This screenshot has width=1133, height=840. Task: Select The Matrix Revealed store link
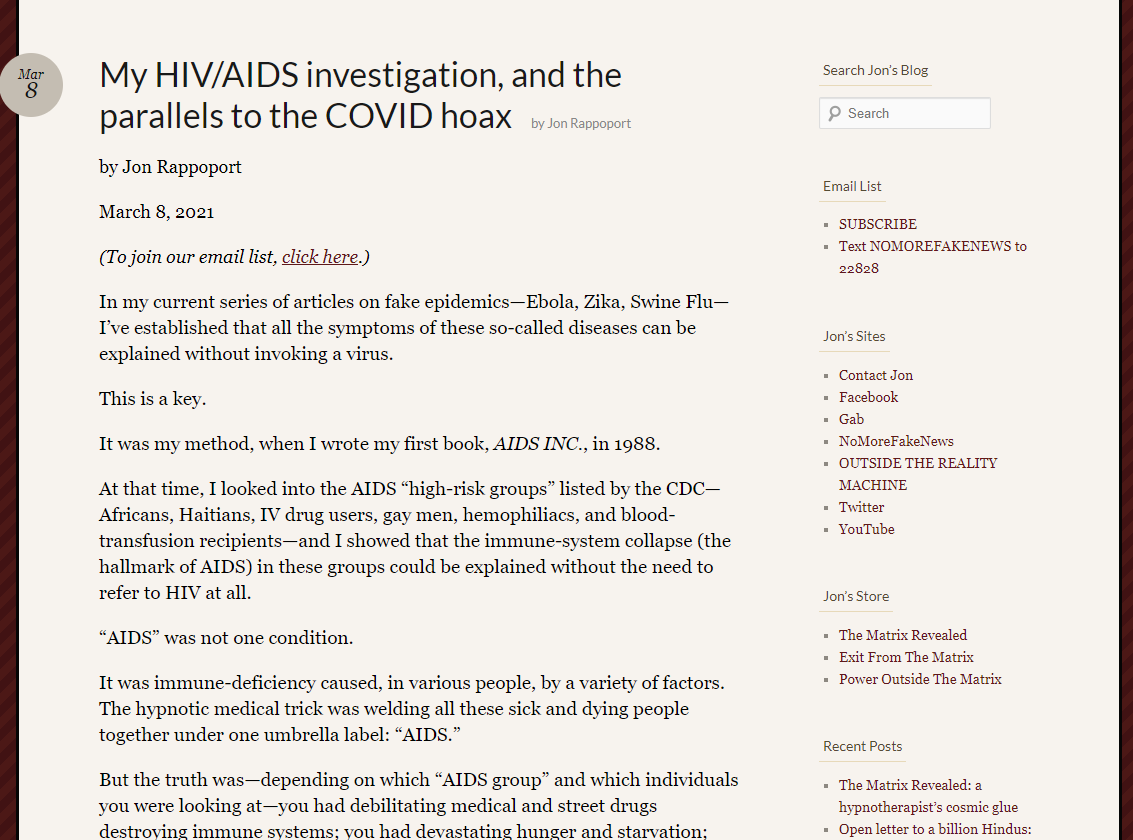[902, 636]
